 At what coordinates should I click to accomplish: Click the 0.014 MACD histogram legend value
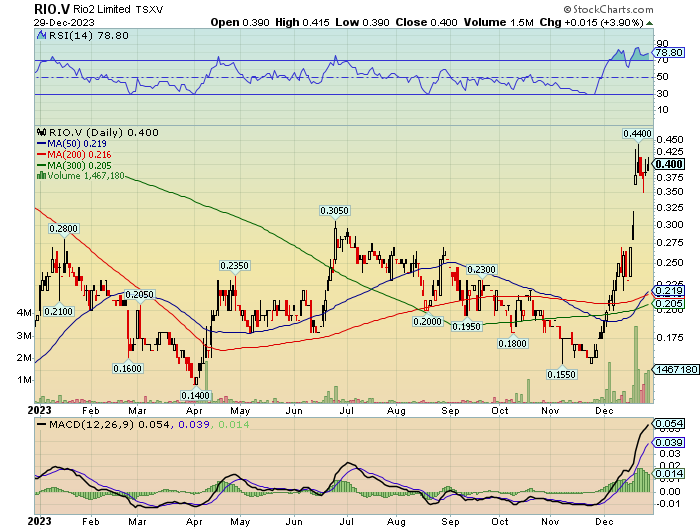click(231, 424)
